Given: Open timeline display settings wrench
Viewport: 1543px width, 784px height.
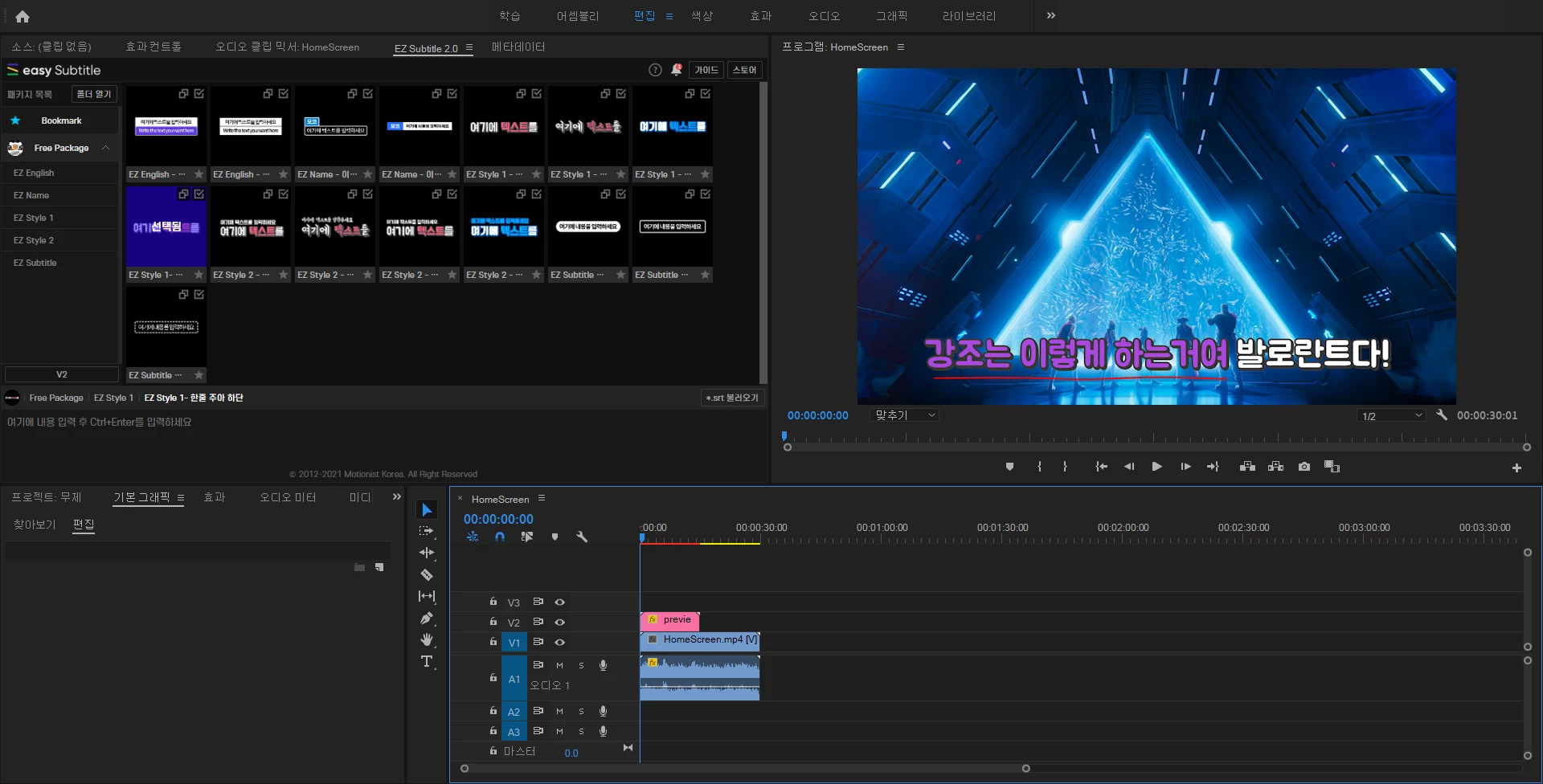Looking at the screenshot, I should [582, 537].
